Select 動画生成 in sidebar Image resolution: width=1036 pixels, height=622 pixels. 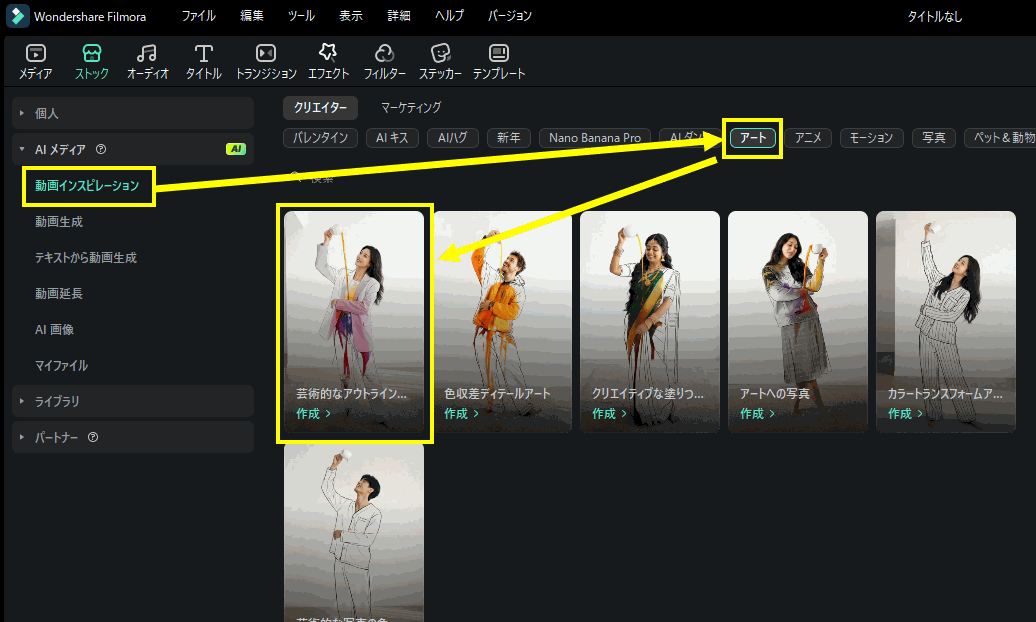pyautogui.click(x=59, y=221)
